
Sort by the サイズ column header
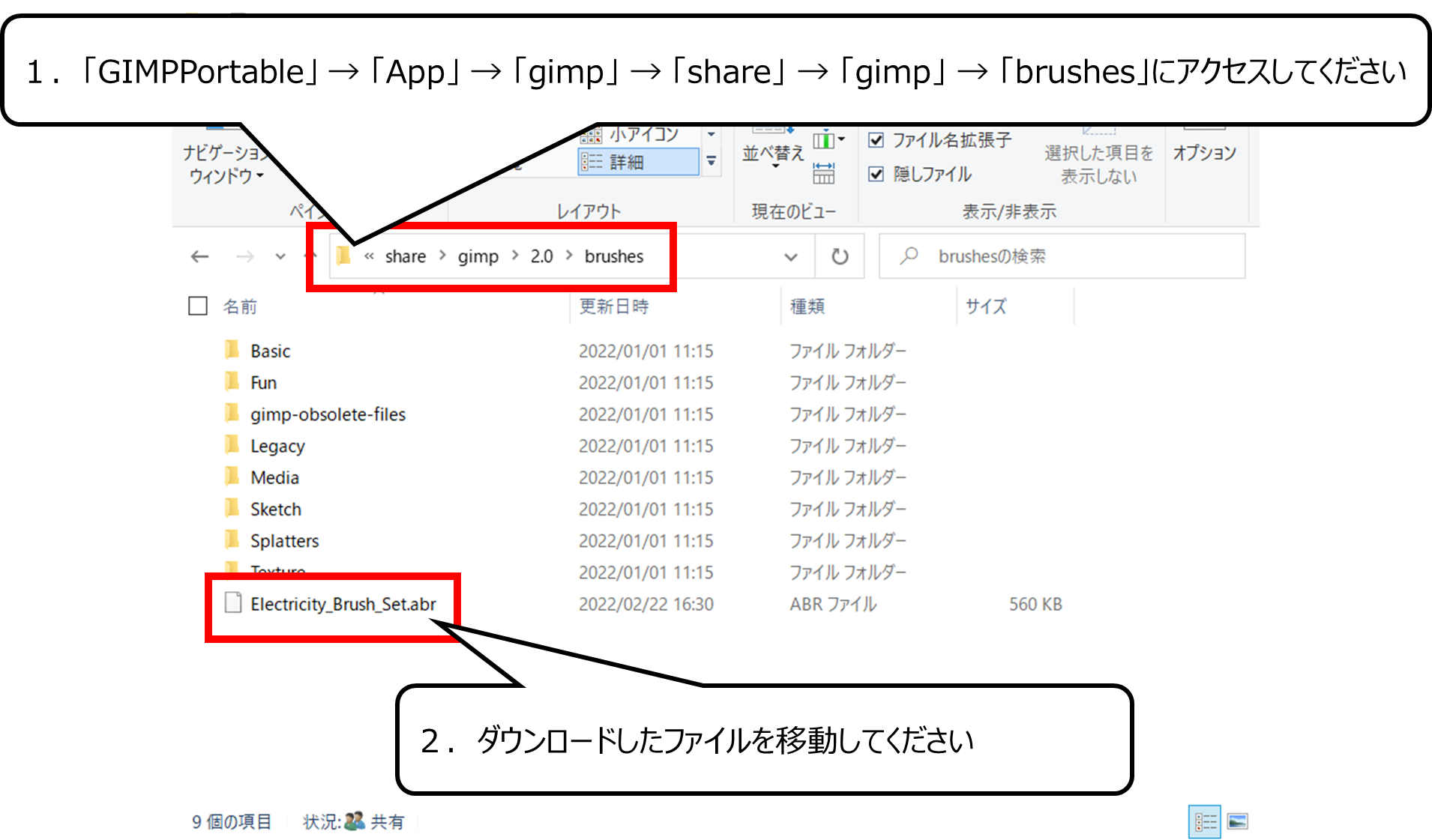(x=986, y=306)
